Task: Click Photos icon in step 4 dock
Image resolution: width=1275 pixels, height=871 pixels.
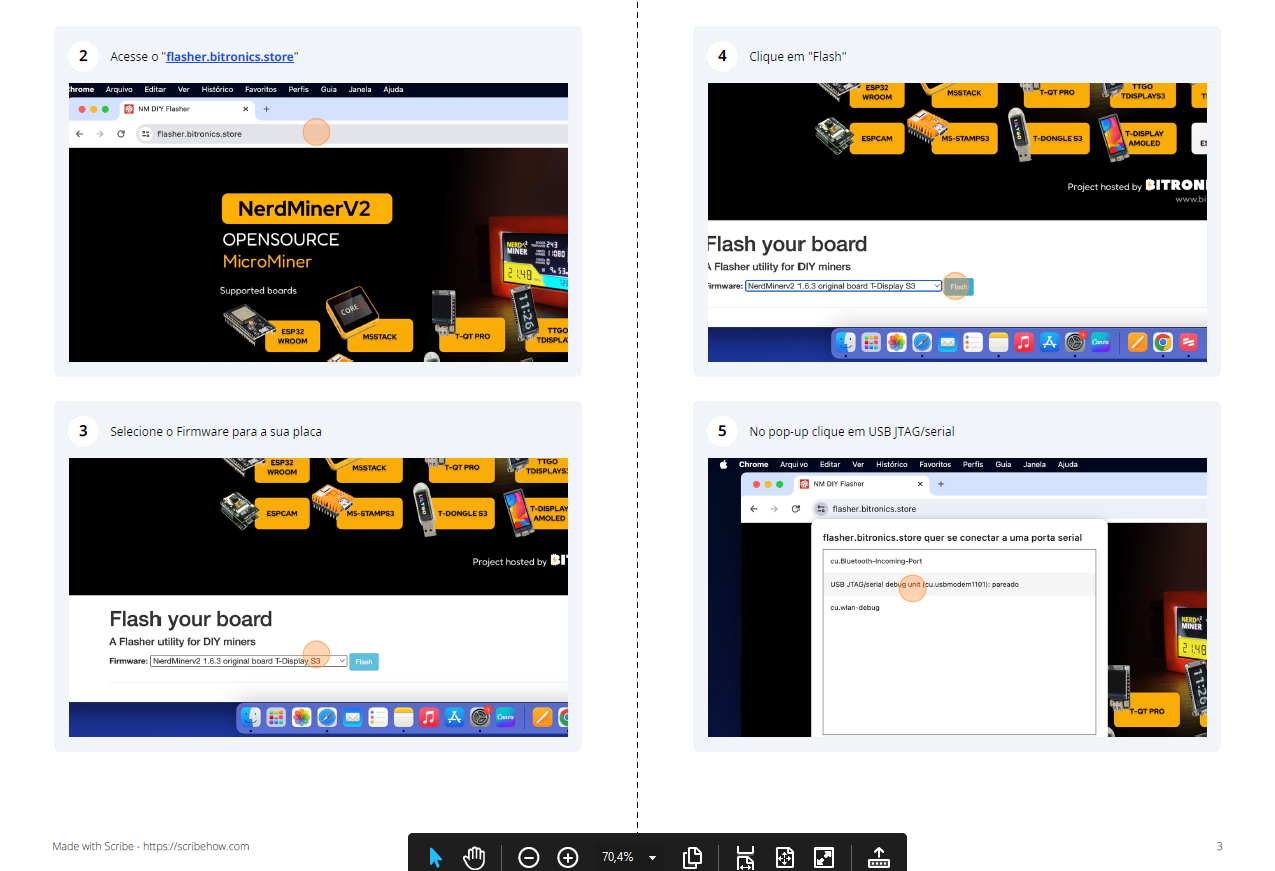Action: click(x=897, y=342)
